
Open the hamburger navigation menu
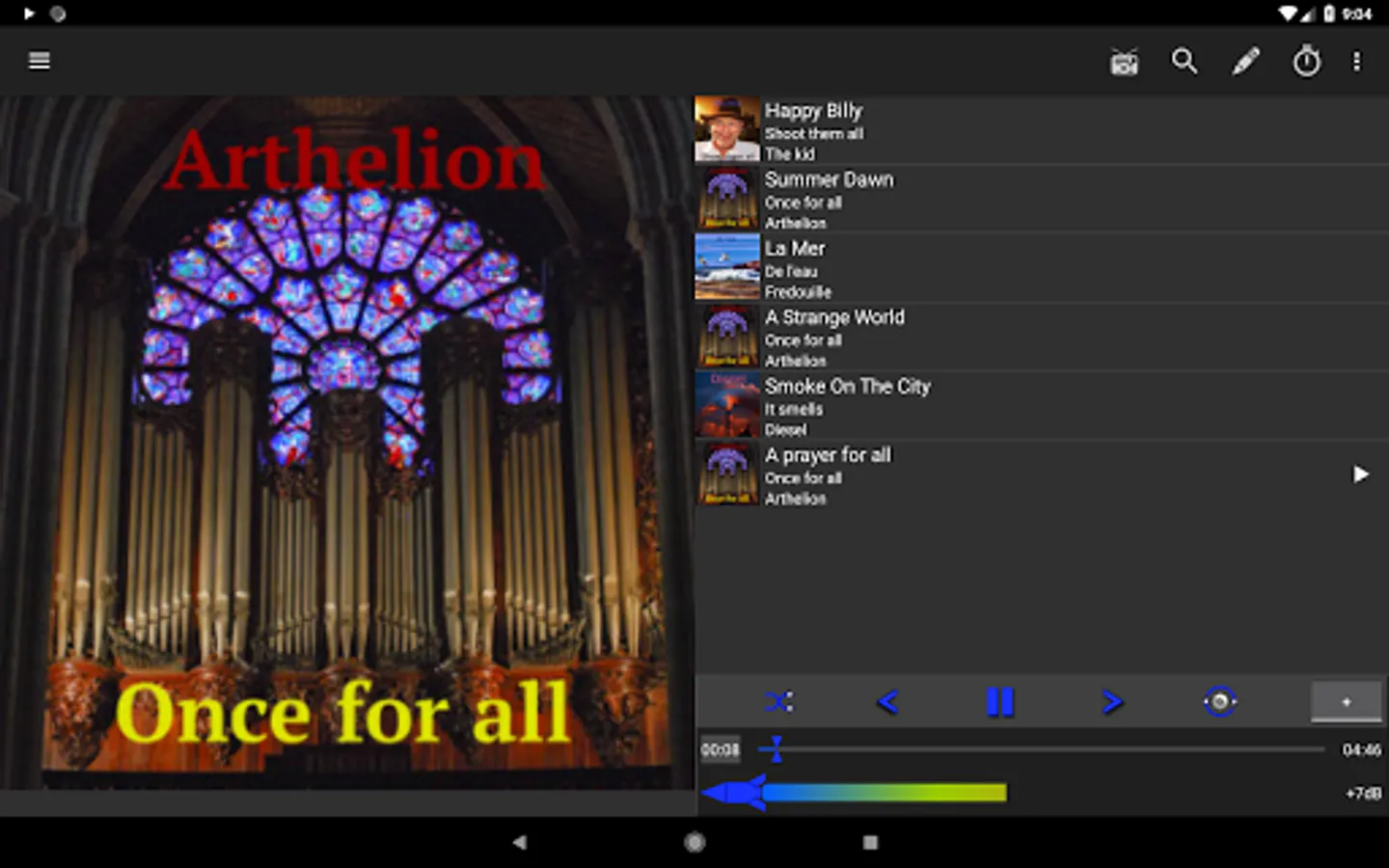pyautogui.click(x=40, y=61)
